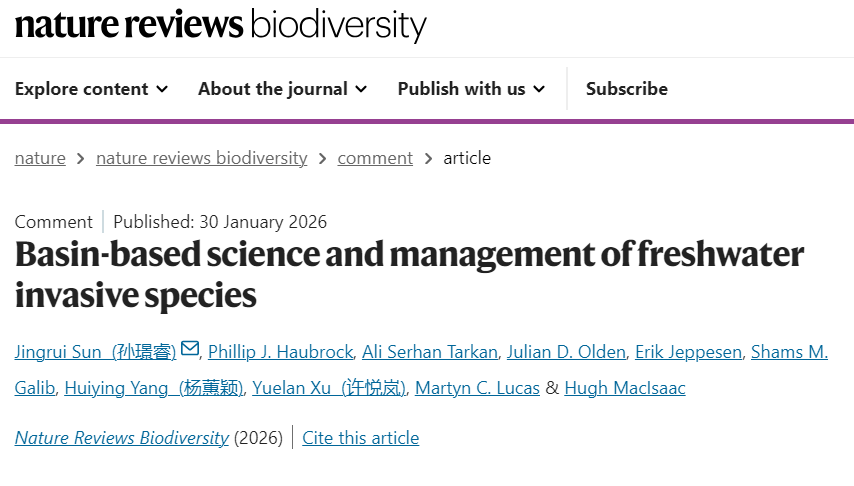Open the About the journal dropdown

tap(282, 89)
